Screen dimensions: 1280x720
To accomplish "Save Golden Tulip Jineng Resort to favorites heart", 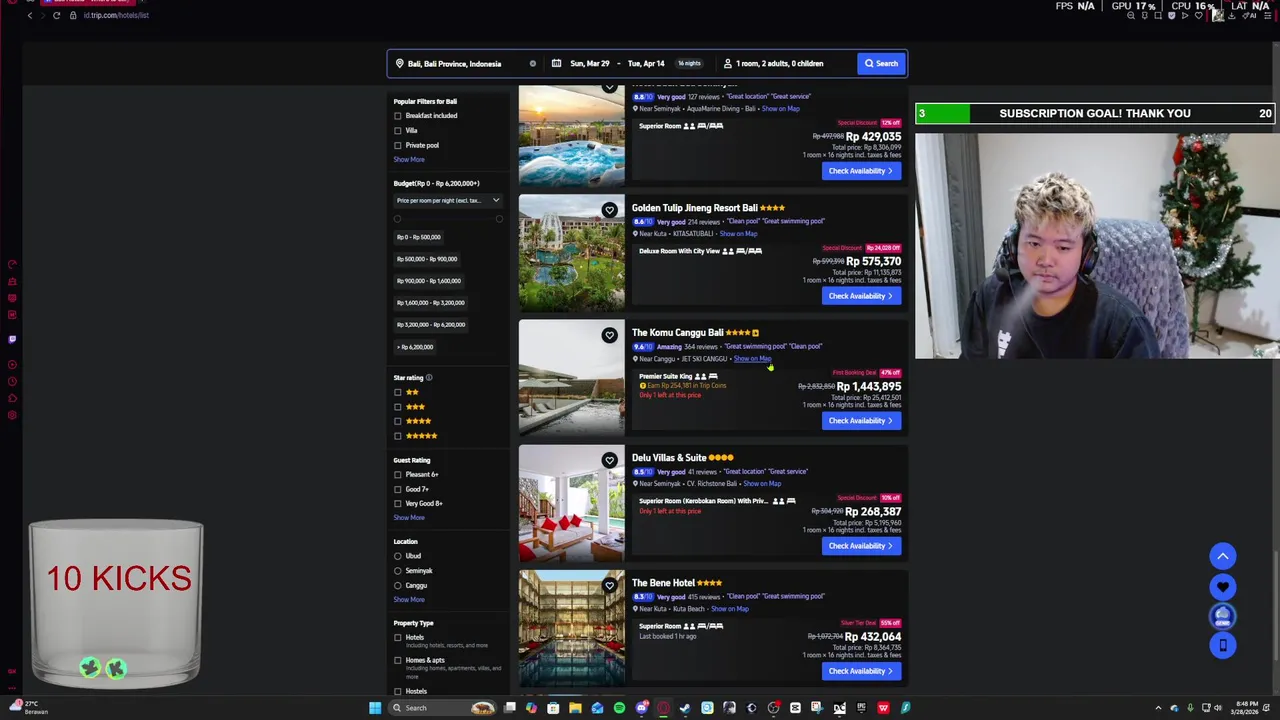I will 609,210.
